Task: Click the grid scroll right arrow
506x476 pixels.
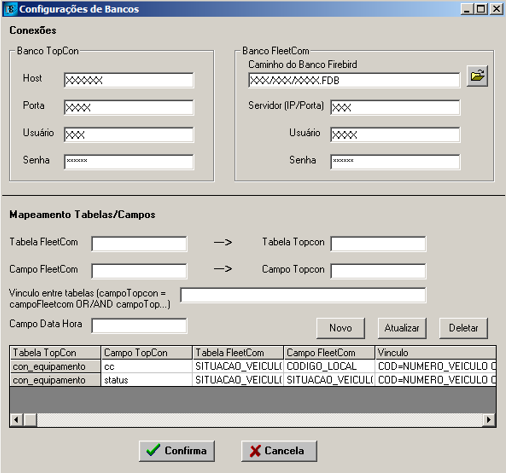Action: 489,420
